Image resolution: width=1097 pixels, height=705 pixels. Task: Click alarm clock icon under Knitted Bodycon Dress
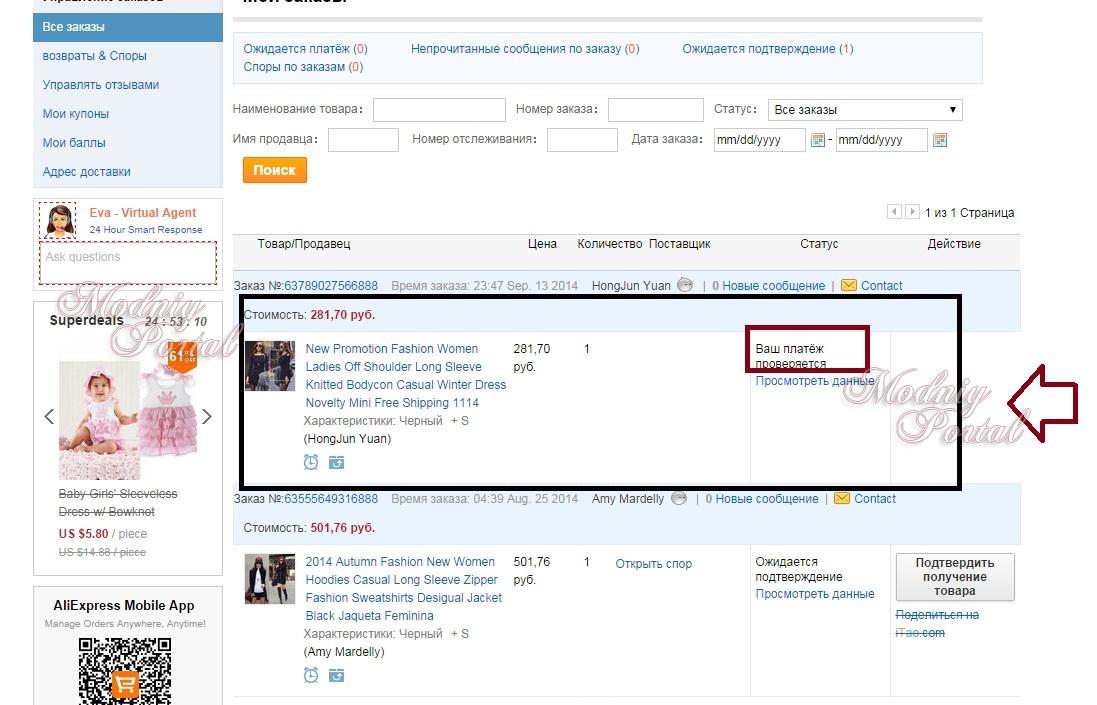click(311, 462)
